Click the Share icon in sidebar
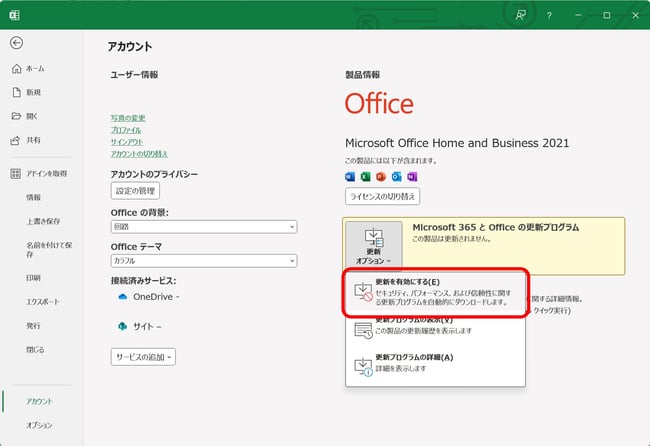Image resolution: width=650 pixels, height=446 pixels. (15, 140)
